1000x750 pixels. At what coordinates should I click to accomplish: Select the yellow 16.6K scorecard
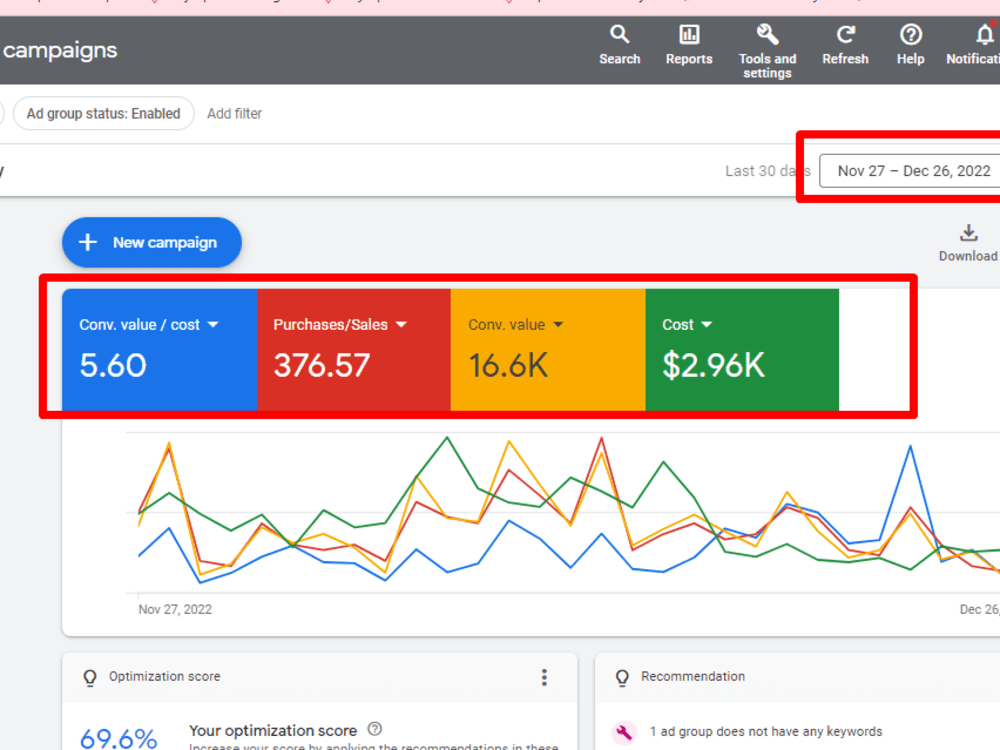(548, 349)
